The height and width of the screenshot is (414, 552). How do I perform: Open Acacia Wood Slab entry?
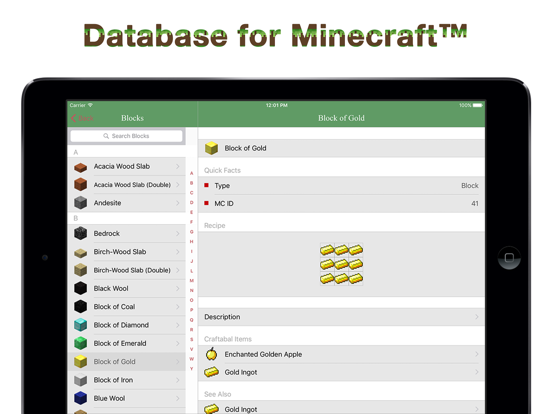tap(127, 166)
